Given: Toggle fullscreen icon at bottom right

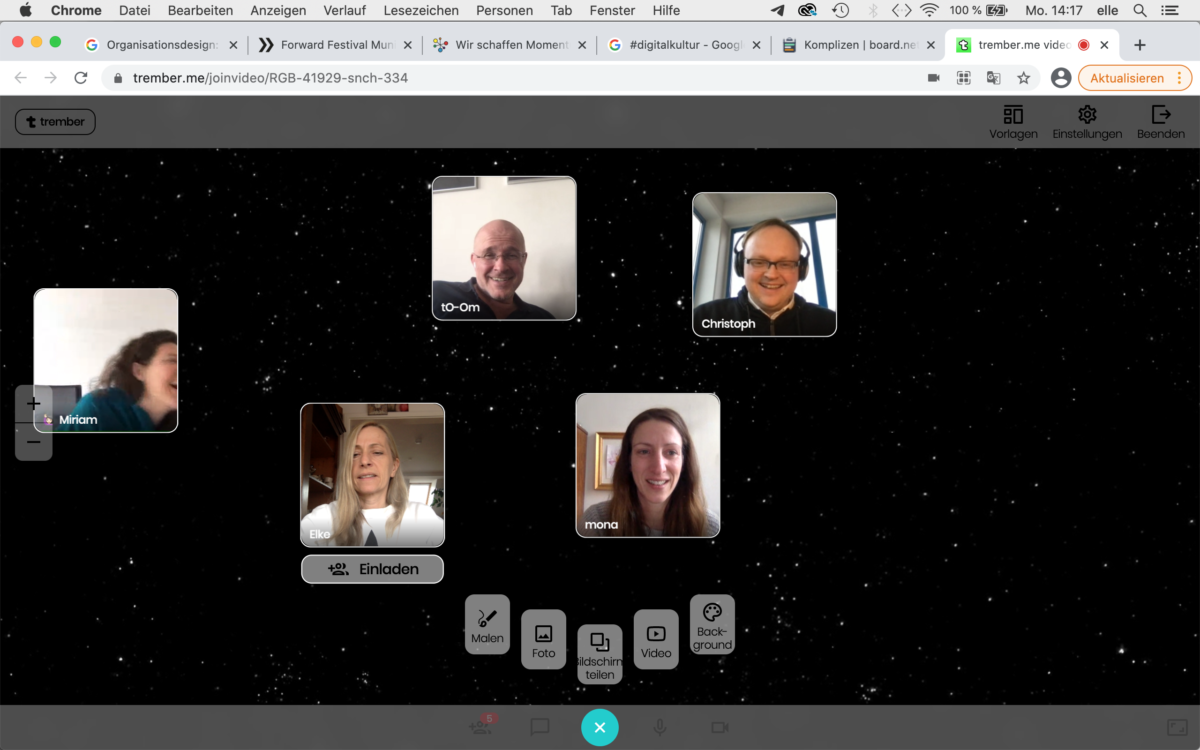Looking at the screenshot, I should pyautogui.click(x=1177, y=727).
